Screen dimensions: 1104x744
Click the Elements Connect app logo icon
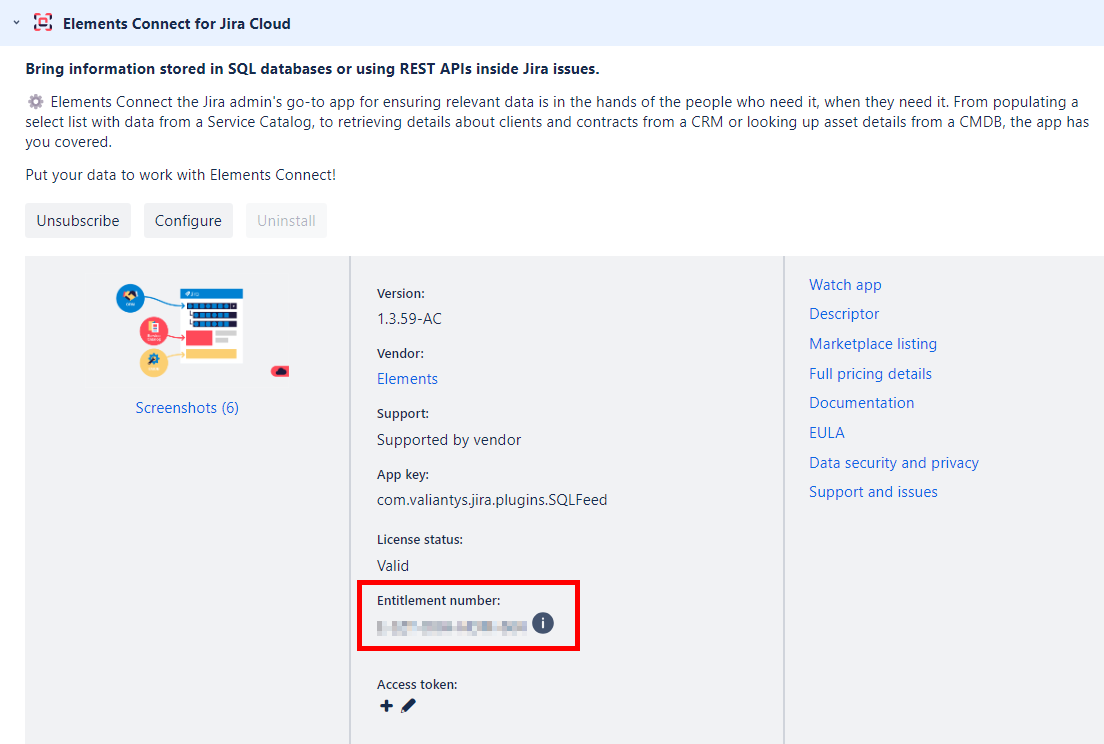[43, 22]
